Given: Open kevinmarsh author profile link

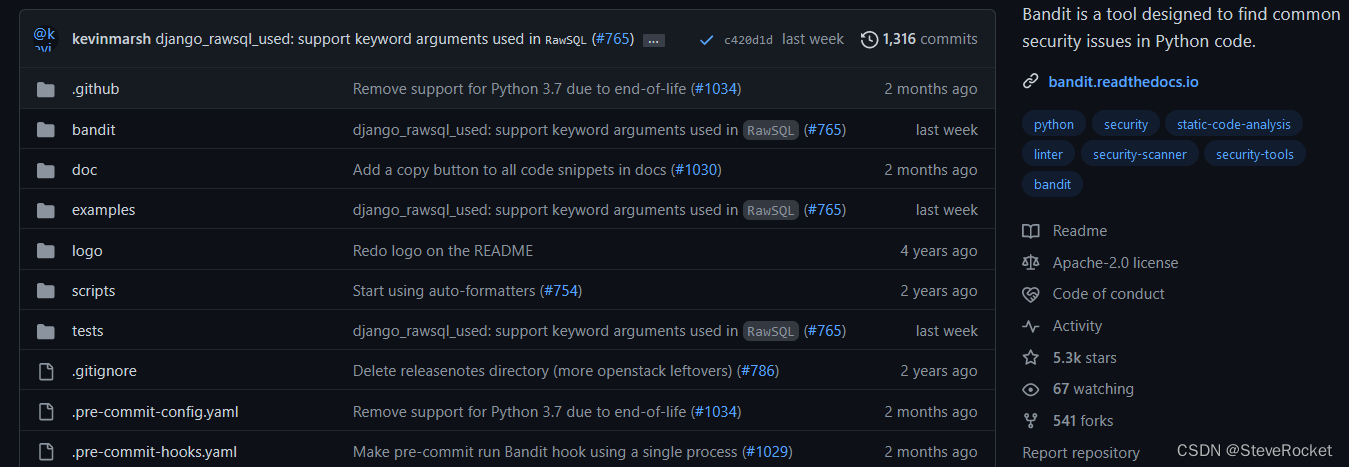Looking at the screenshot, I should (112, 39).
